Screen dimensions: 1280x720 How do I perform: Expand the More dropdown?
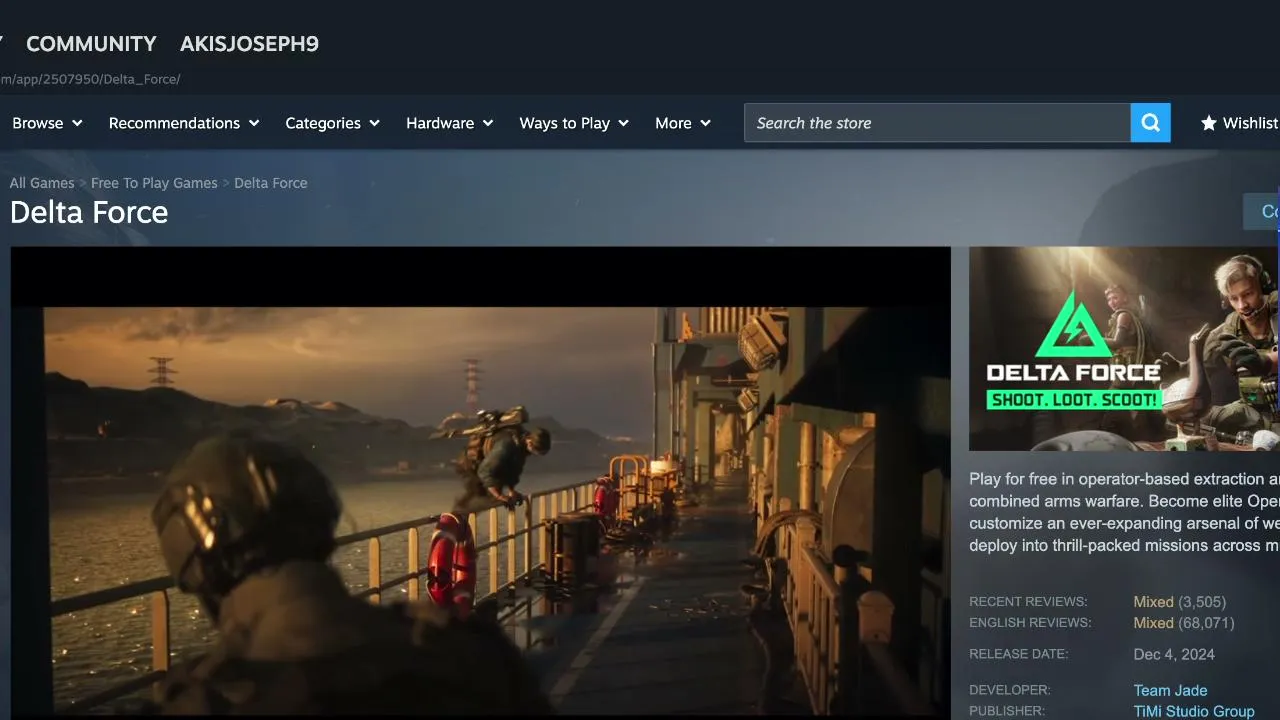683,123
